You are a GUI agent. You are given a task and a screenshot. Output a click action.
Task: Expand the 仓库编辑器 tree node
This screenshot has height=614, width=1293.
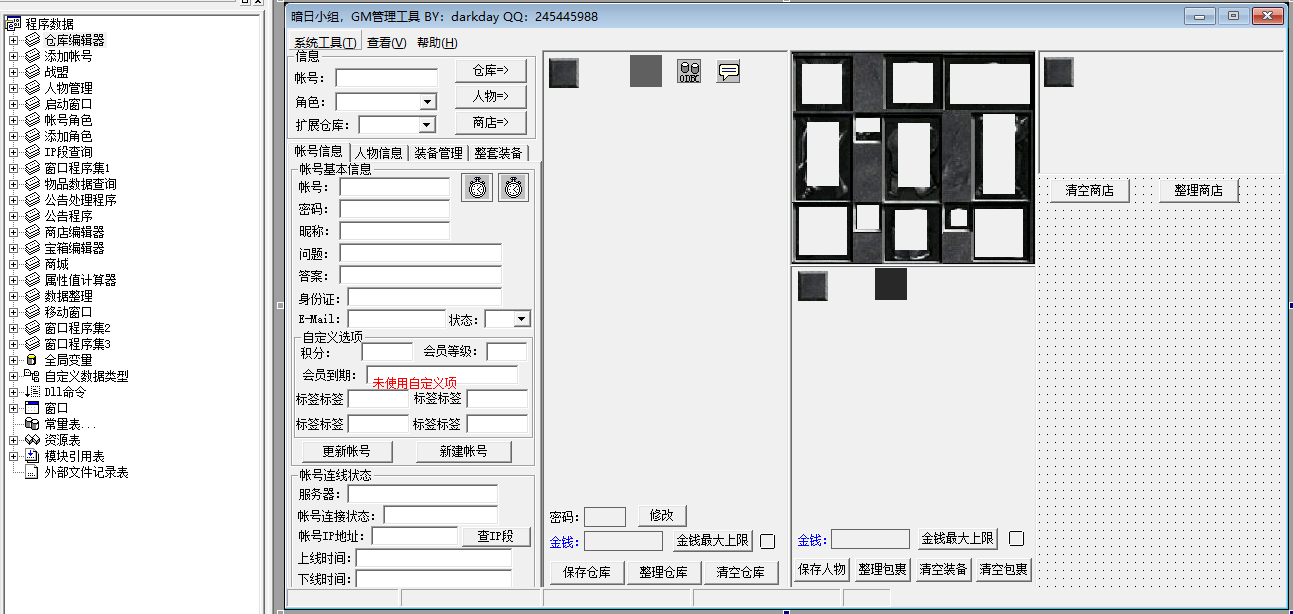coord(13,40)
